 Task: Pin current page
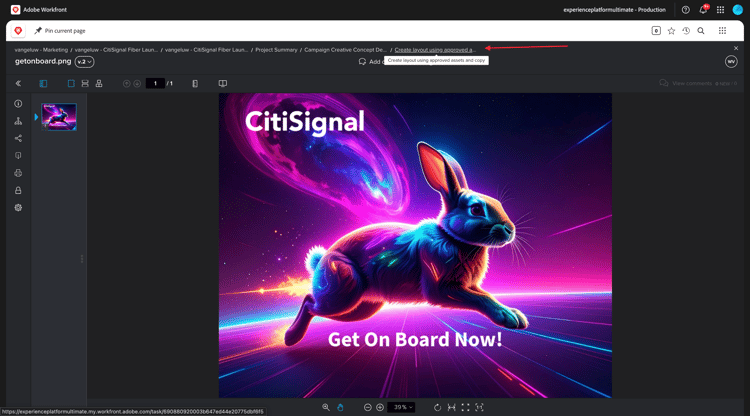point(60,31)
